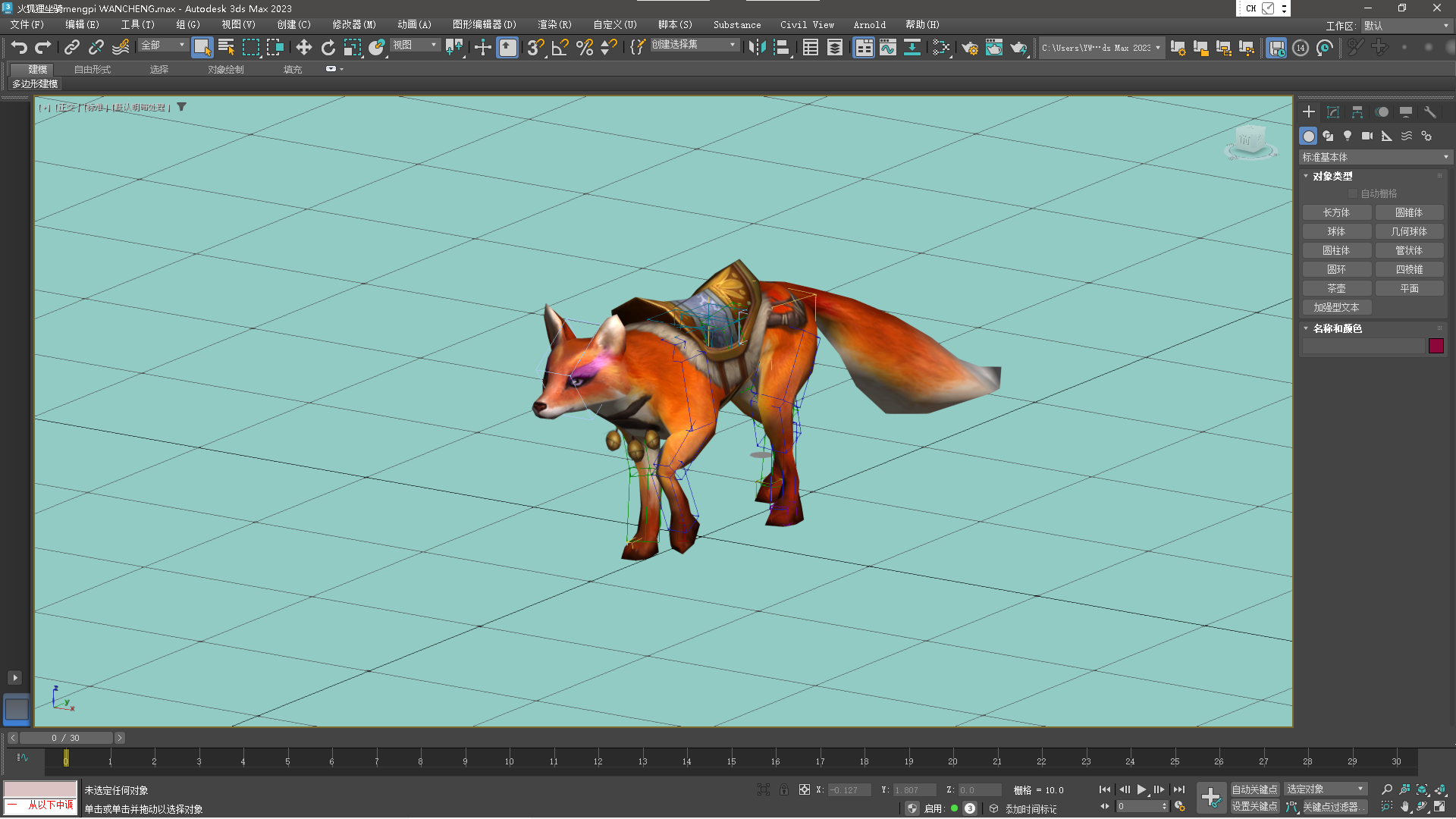The height and width of the screenshot is (819, 1456).
Task: Toggle the 自动栅格 checkbox
Action: tap(1353, 193)
